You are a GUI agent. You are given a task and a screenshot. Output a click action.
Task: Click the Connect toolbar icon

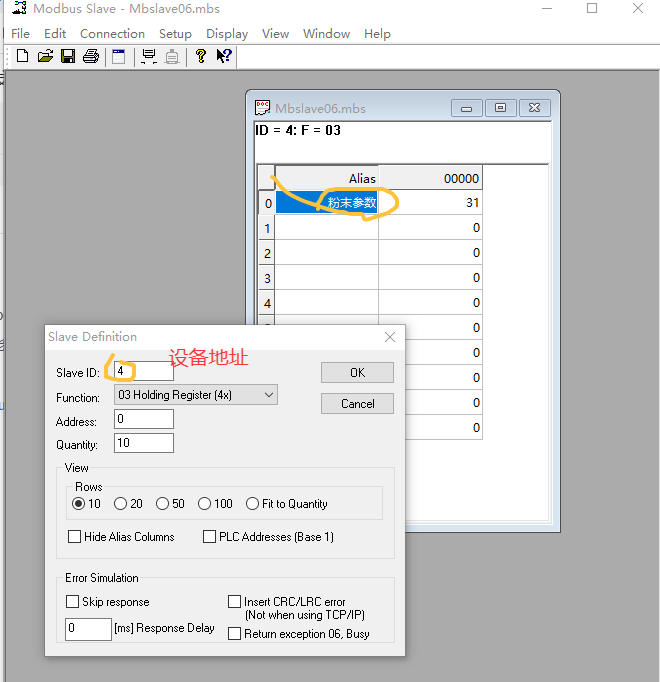click(149, 57)
